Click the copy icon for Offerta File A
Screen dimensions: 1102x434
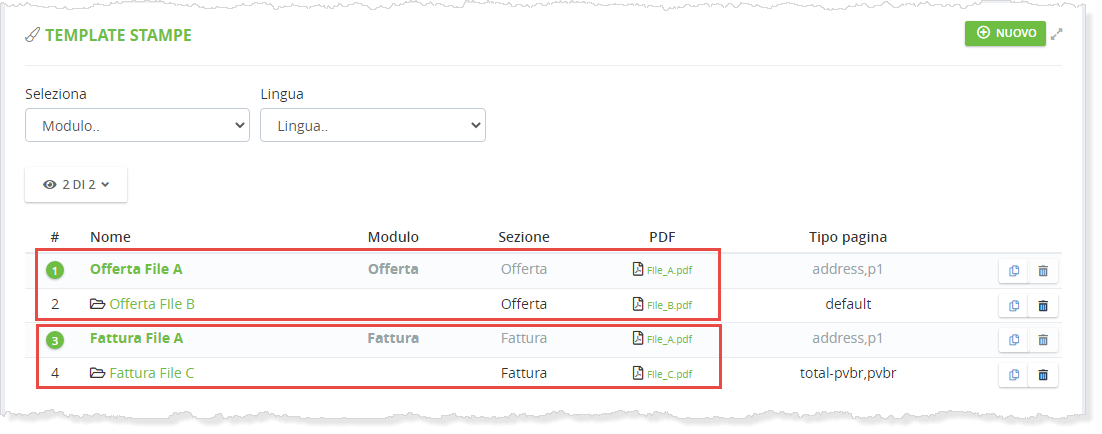tap(1014, 271)
